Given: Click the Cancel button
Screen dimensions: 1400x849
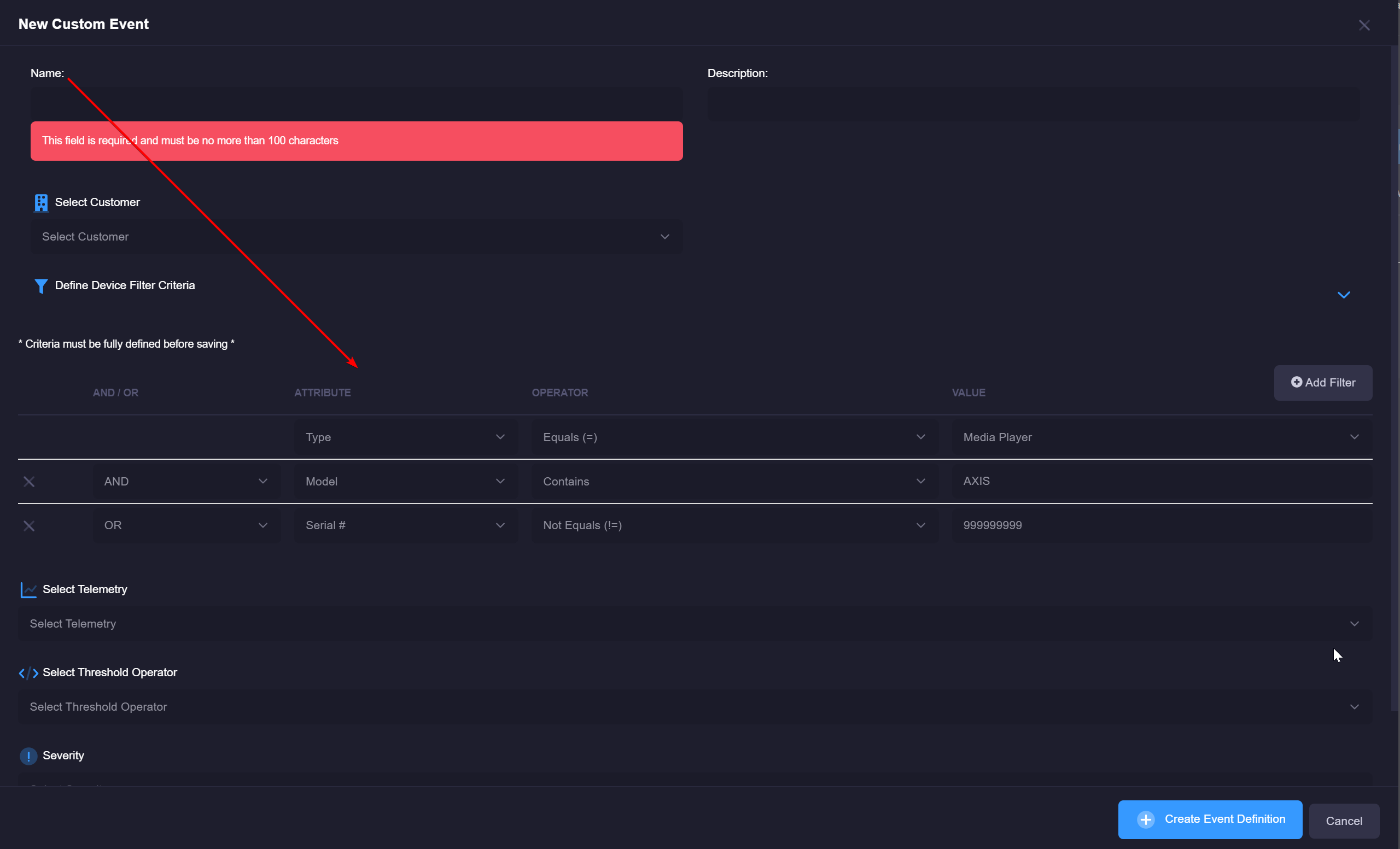Looking at the screenshot, I should coord(1344,821).
